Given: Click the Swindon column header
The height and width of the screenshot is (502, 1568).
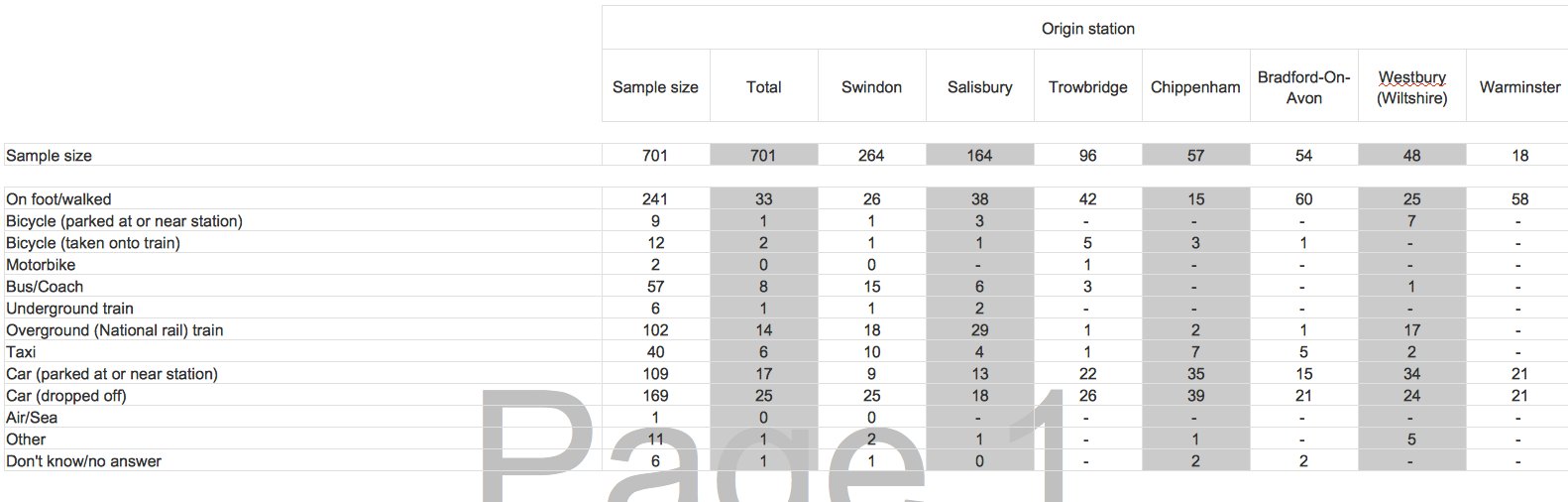Looking at the screenshot, I should (x=871, y=87).
